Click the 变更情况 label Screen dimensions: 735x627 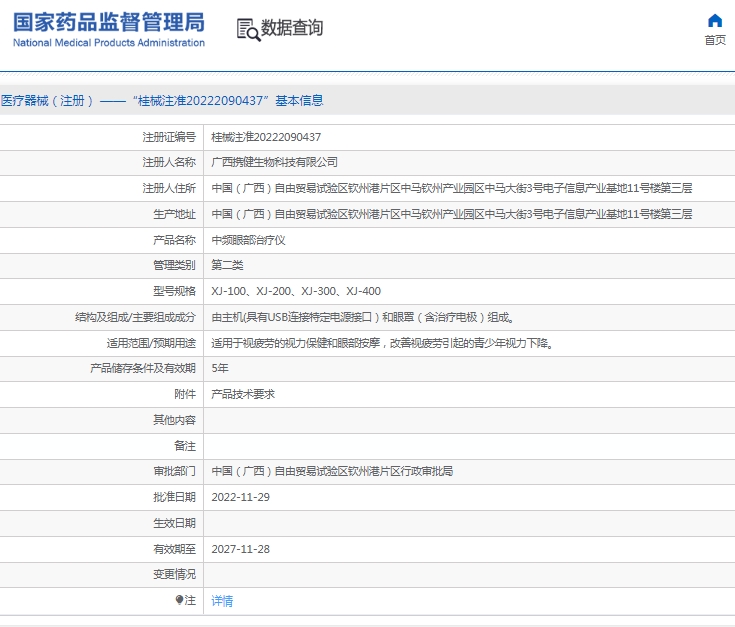pyautogui.click(x=174, y=574)
